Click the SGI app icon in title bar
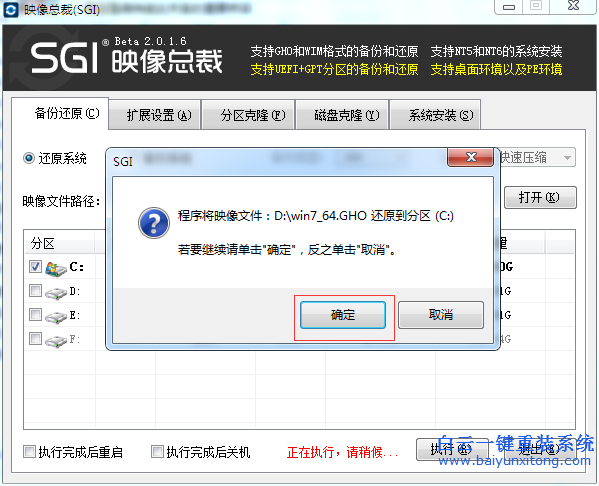The width and height of the screenshot is (599, 486). tap(10, 10)
